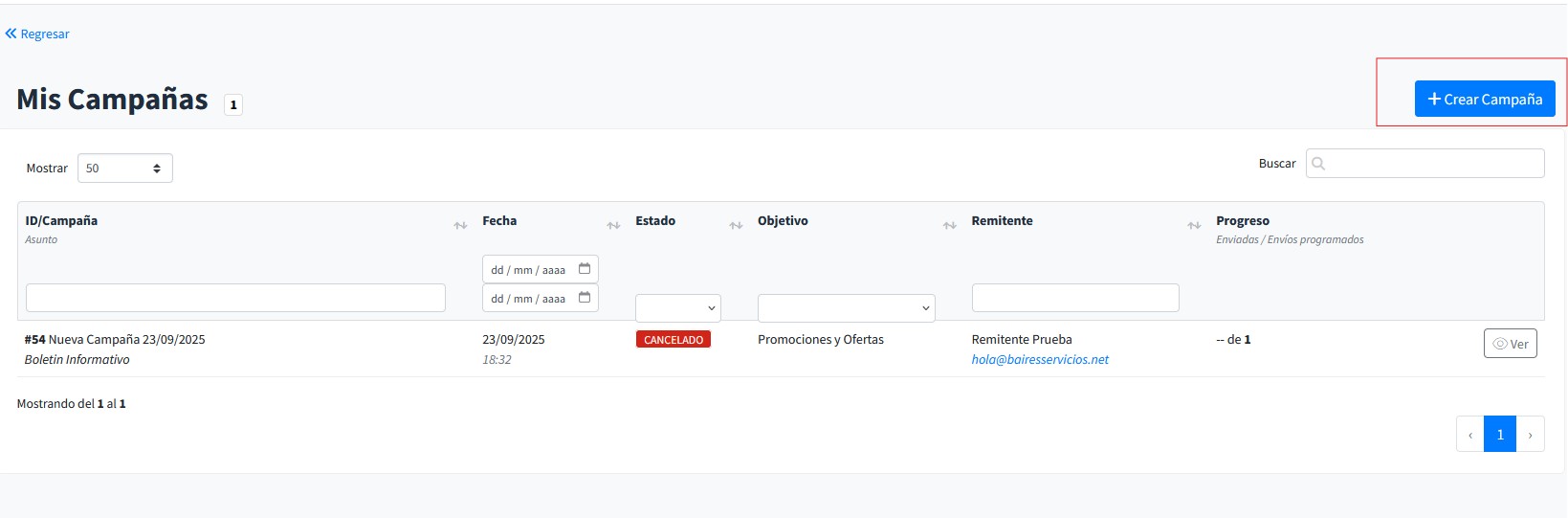1568x518 pixels.
Task: View campaign #54 with Ver button
Action: [x=1510, y=344]
